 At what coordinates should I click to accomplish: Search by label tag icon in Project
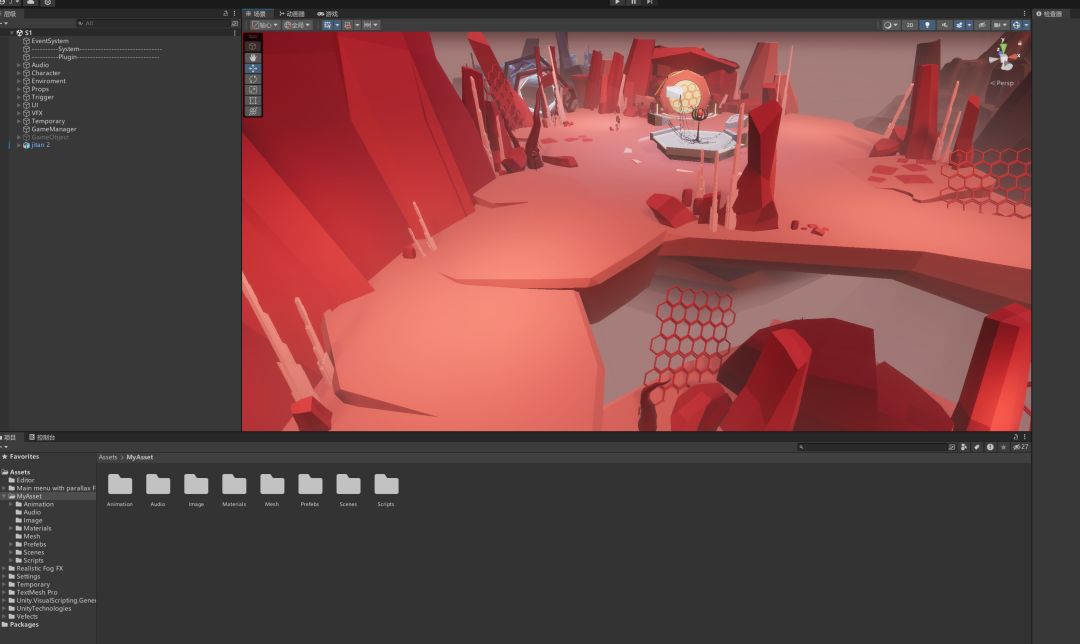click(977, 447)
